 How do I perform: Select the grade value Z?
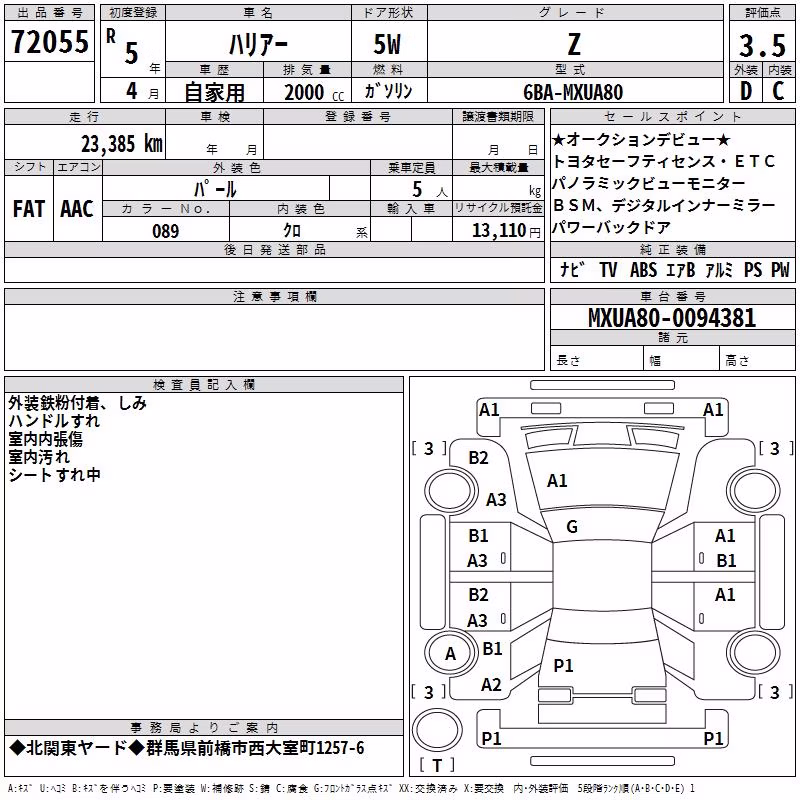(x=574, y=44)
